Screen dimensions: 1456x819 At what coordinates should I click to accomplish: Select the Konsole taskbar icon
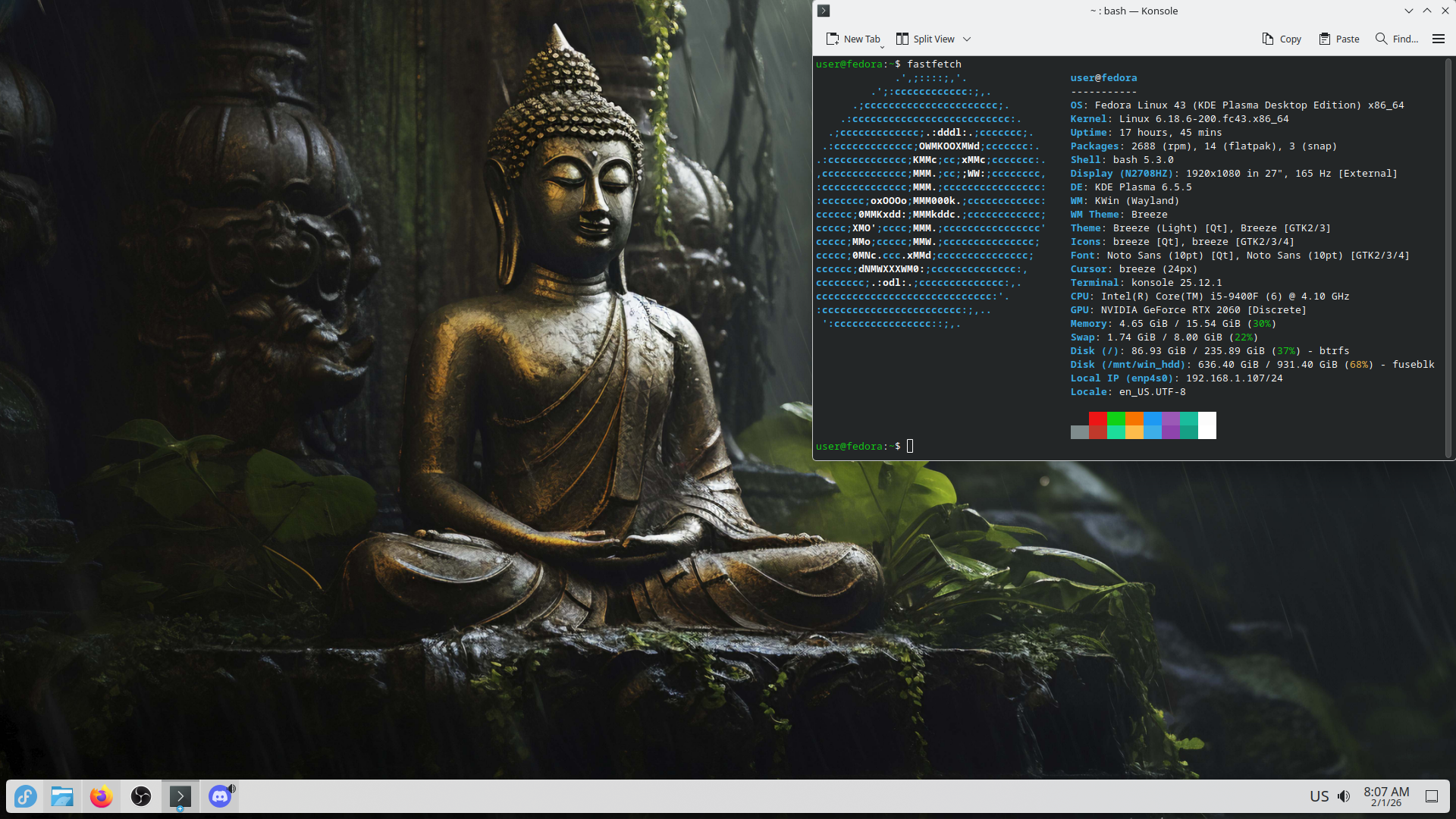[x=180, y=796]
